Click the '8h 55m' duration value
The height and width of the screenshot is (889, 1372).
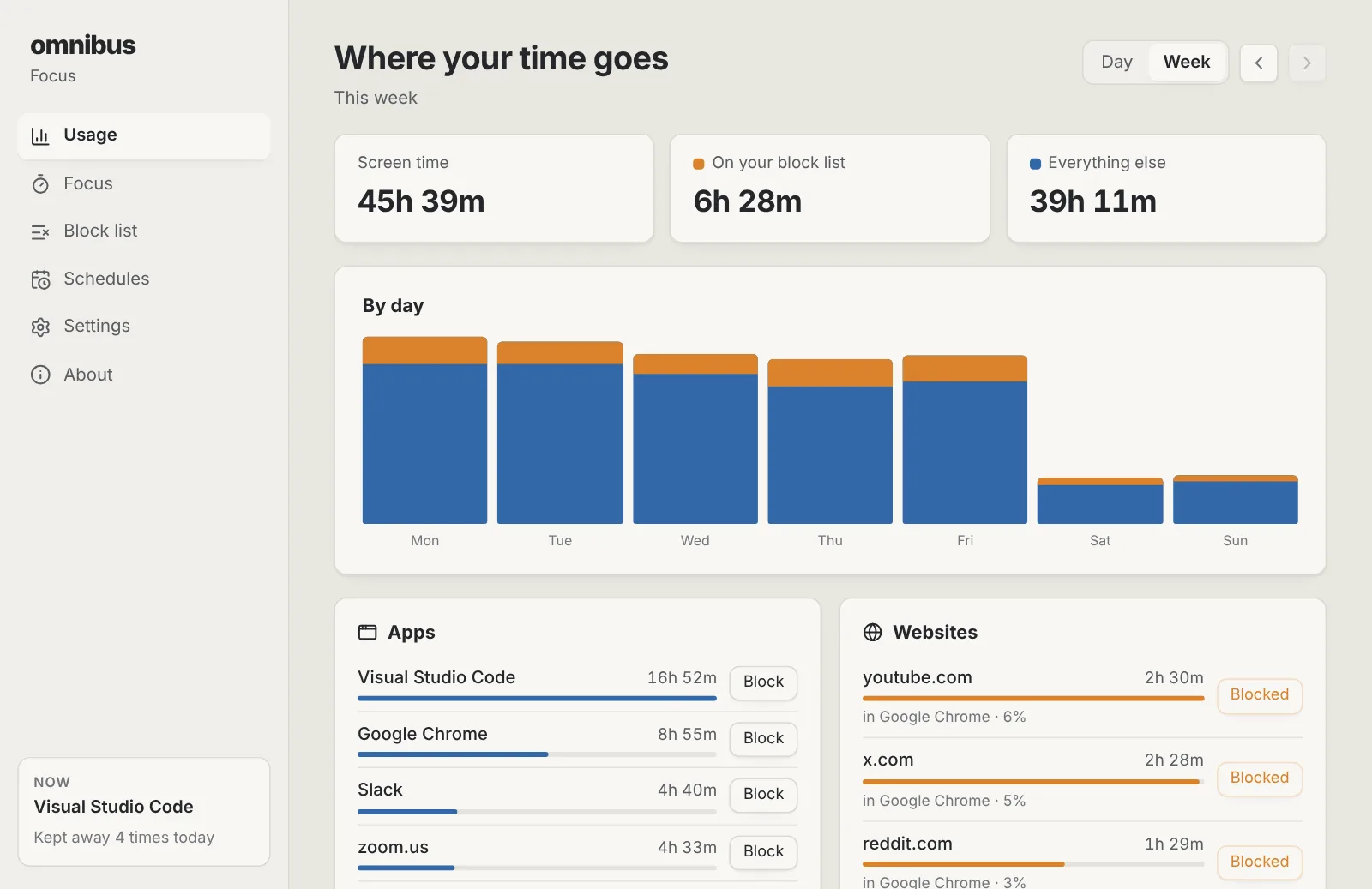687,734
